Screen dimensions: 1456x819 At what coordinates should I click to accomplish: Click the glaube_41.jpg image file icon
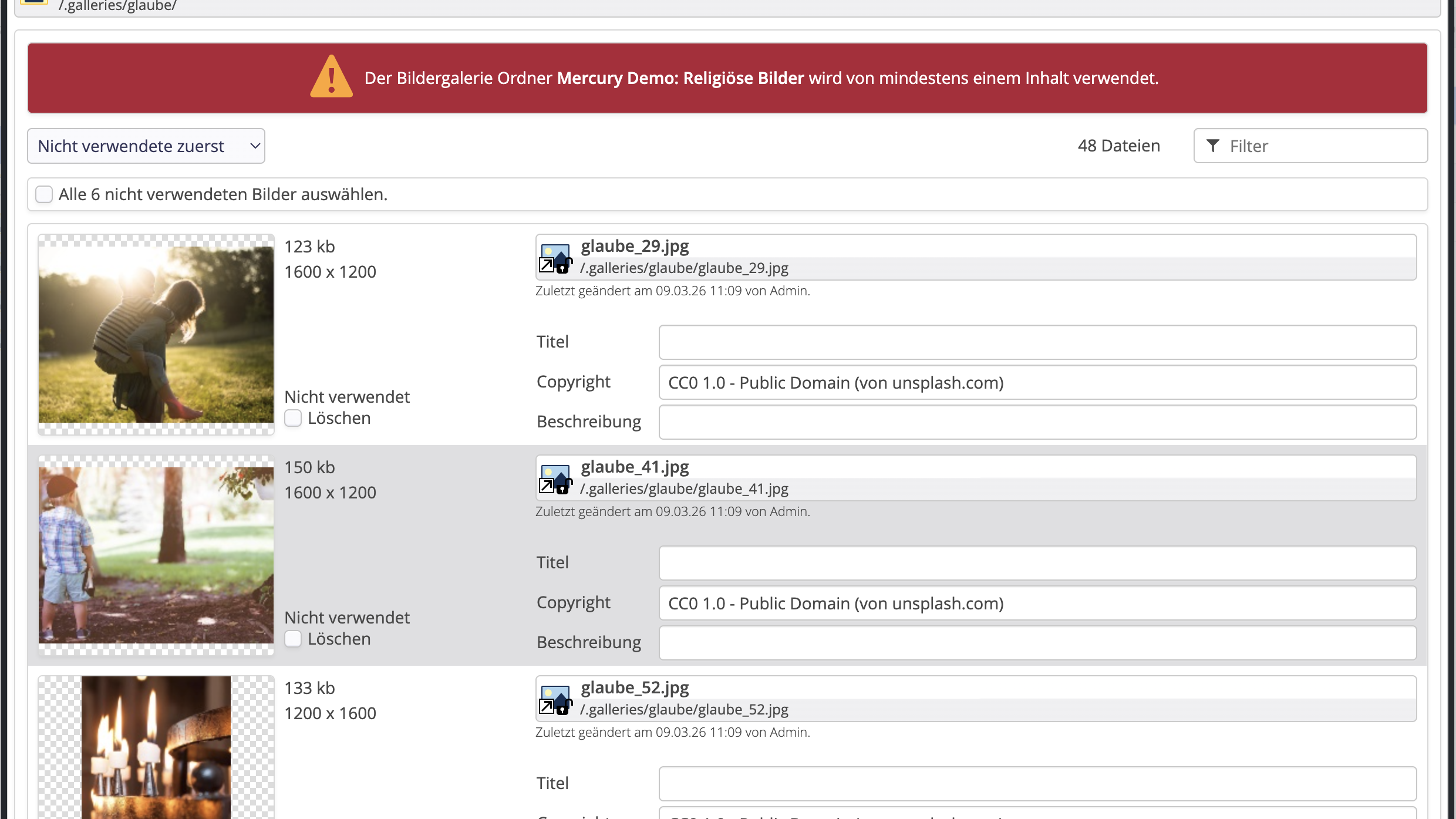click(x=555, y=478)
